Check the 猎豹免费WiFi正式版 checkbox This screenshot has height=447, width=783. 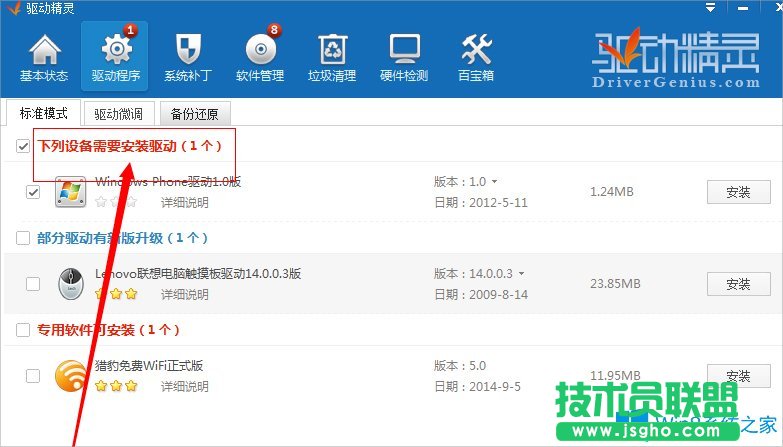coord(33,376)
